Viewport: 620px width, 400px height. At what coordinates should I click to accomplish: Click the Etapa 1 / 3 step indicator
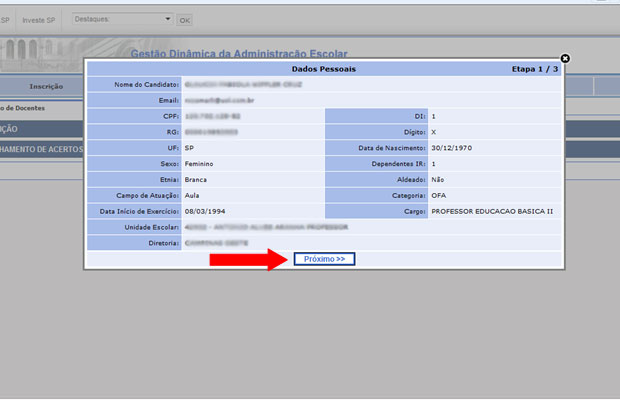coord(533,69)
